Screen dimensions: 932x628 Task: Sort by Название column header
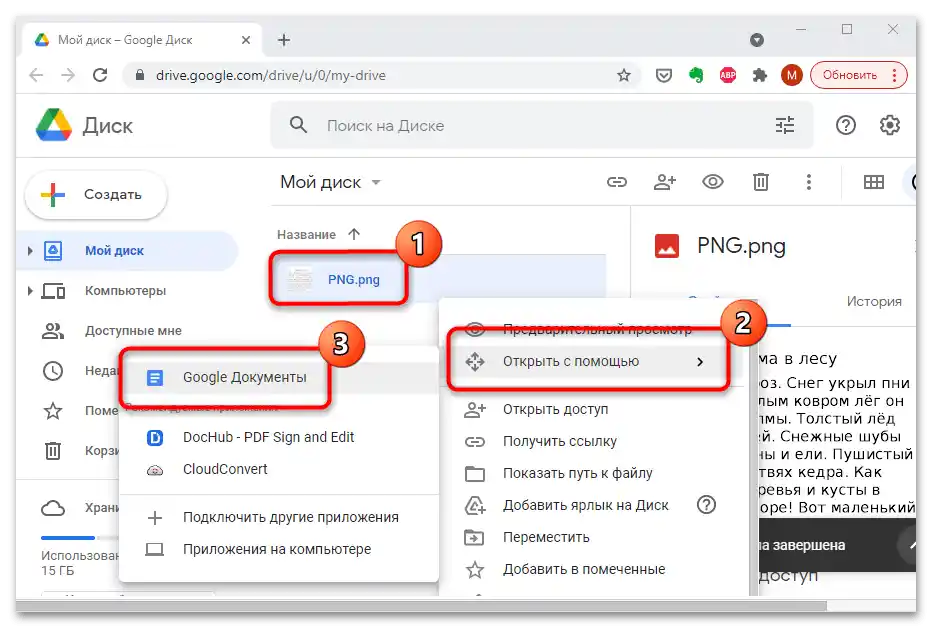306,235
